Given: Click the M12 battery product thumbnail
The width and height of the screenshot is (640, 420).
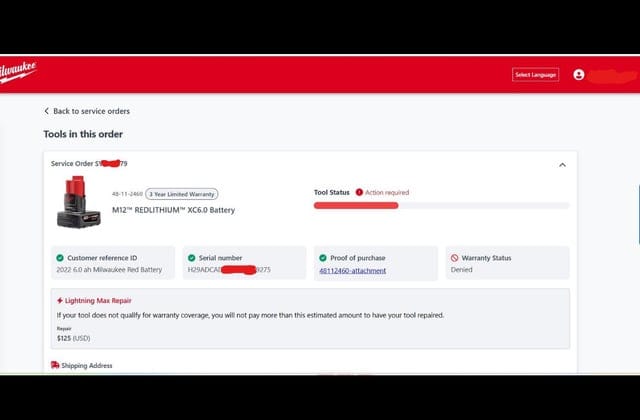Looking at the screenshot, I should (77, 203).
